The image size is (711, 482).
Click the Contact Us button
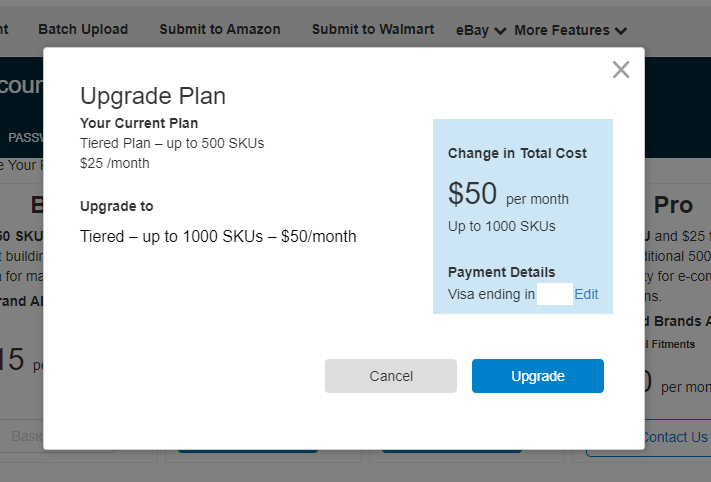click(675, 437)
